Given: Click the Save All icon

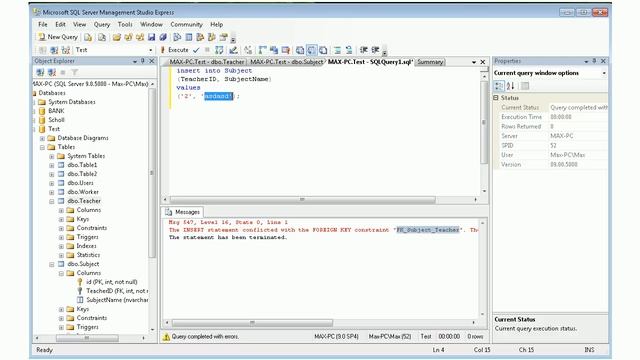Looking at the screenshot, I should coord(163,38).
